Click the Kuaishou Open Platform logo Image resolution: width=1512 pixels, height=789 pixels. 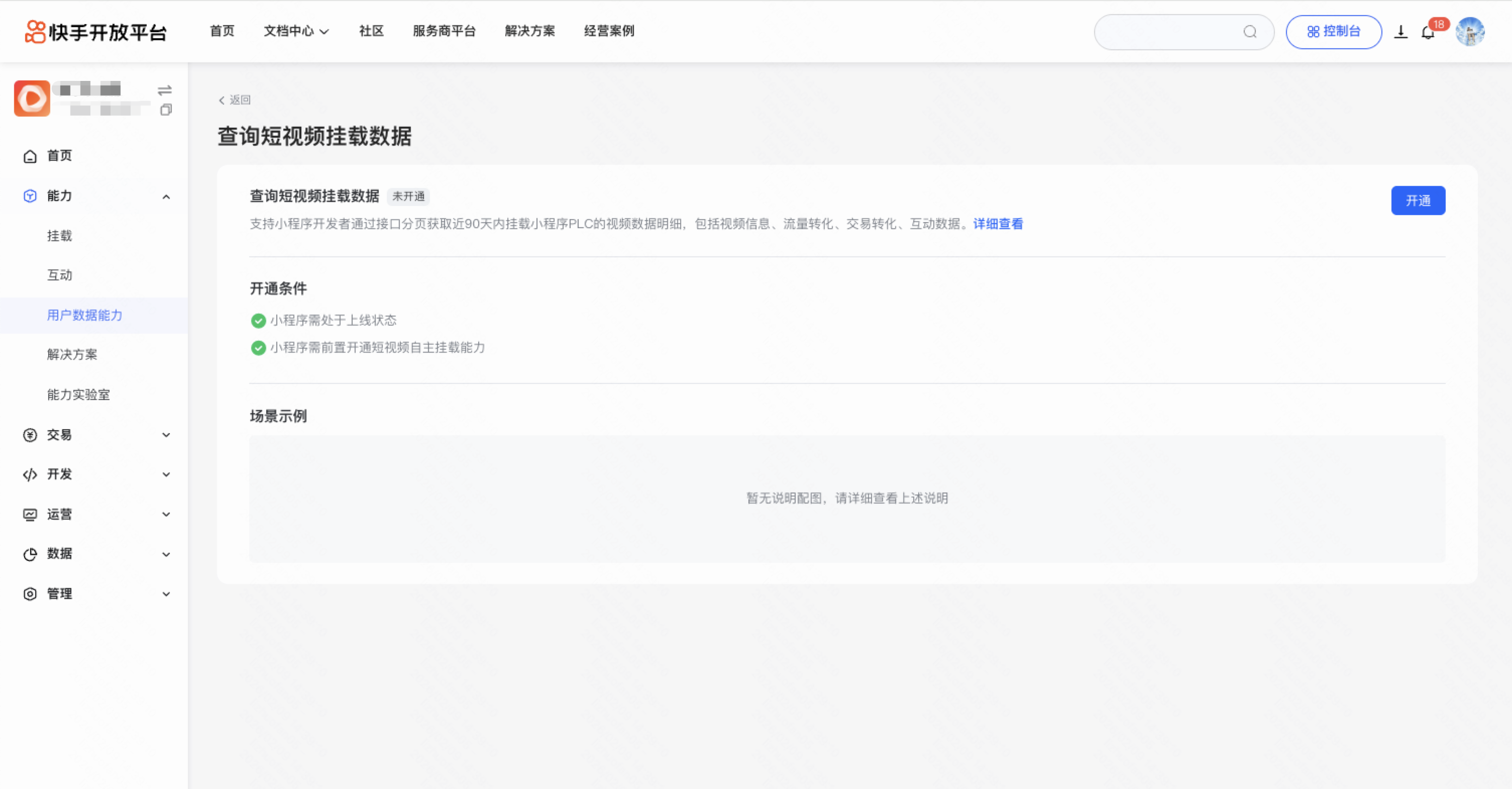point(96,32)
